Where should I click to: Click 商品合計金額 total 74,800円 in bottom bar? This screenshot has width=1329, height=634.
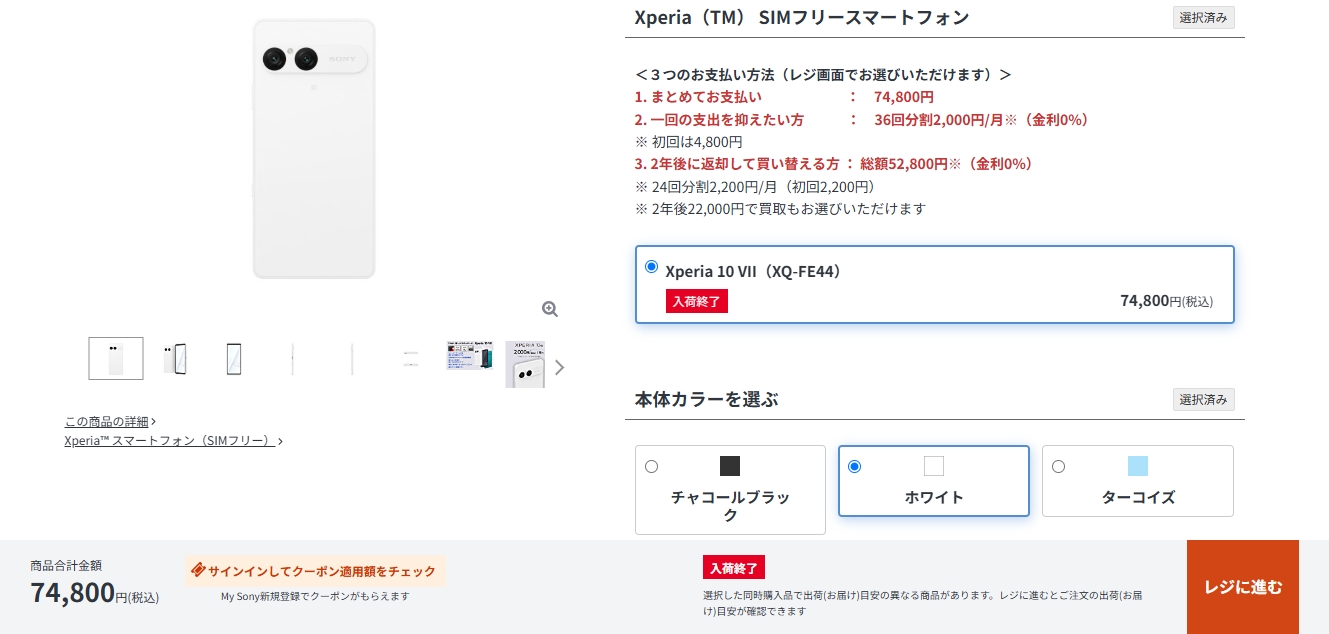pyautogui.click(x=95, y=592)
